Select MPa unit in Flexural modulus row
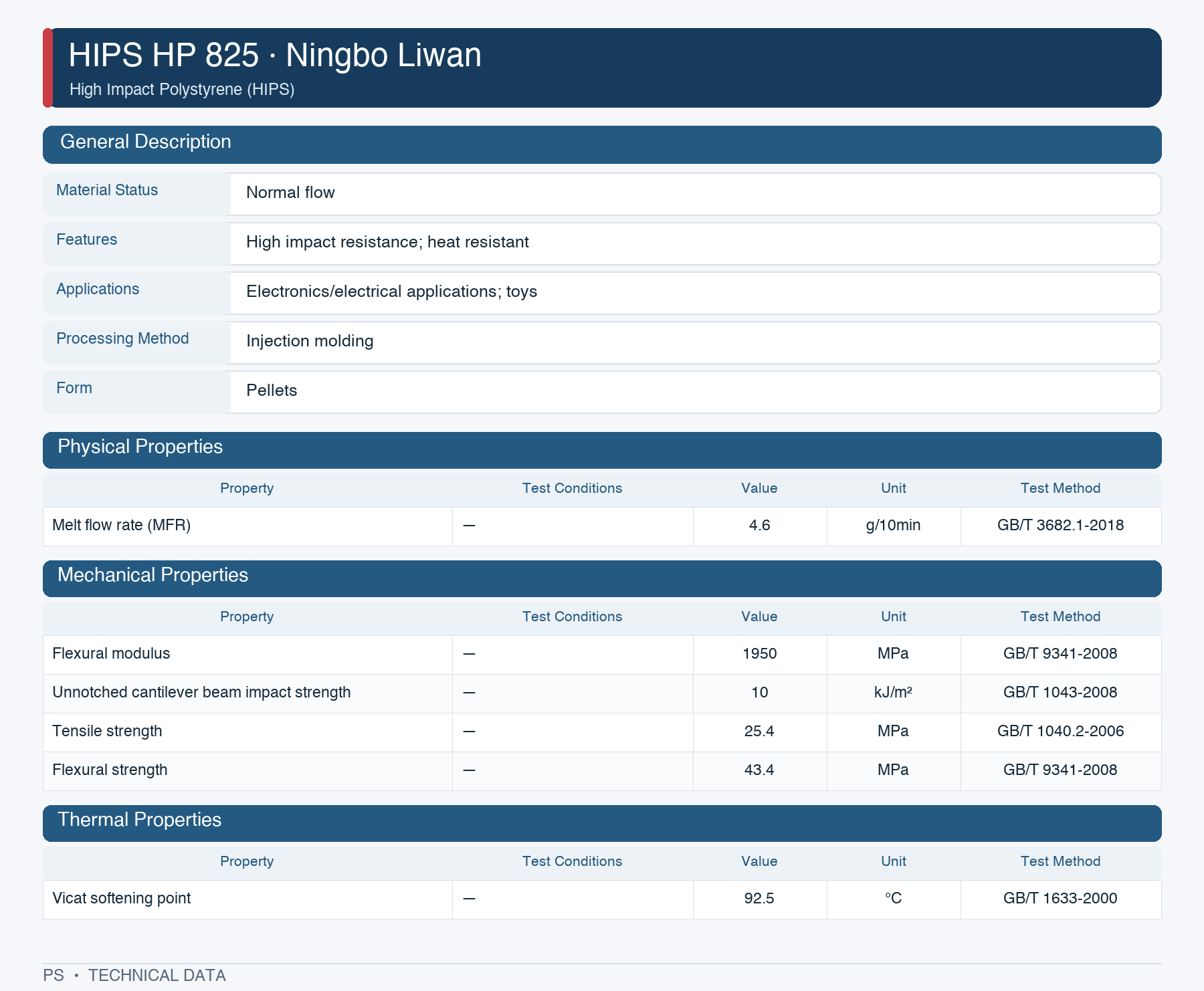Screen dimensions: 1204x991 click(894, 654)
